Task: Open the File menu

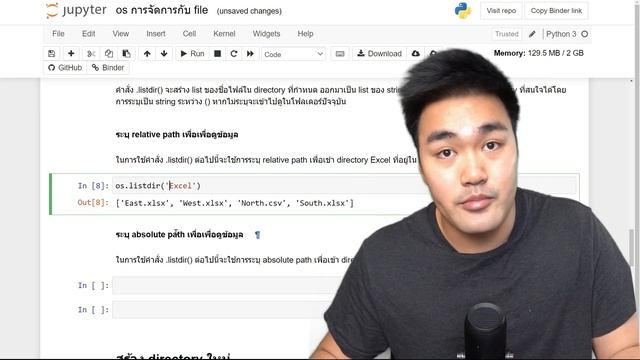Action: pos(58,34)
